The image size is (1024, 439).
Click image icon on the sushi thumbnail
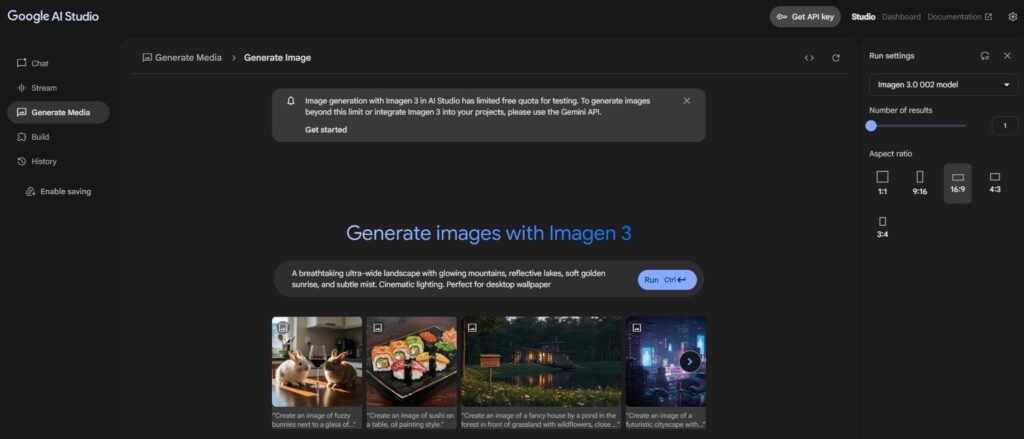click(x=377, y=327)
